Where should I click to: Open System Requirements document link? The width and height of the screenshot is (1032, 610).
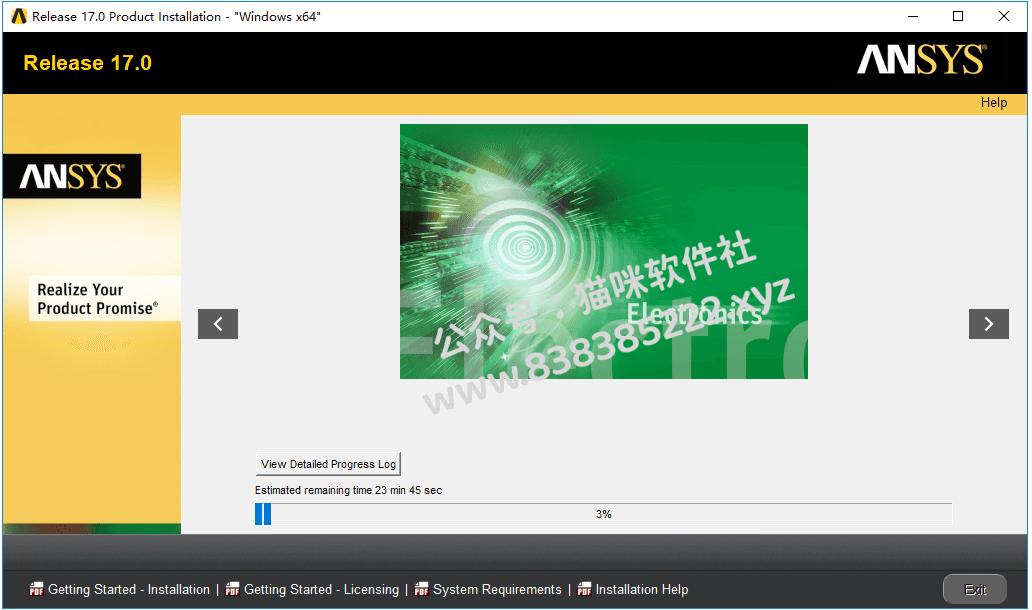pyautogui.click(x=497, y=590)
